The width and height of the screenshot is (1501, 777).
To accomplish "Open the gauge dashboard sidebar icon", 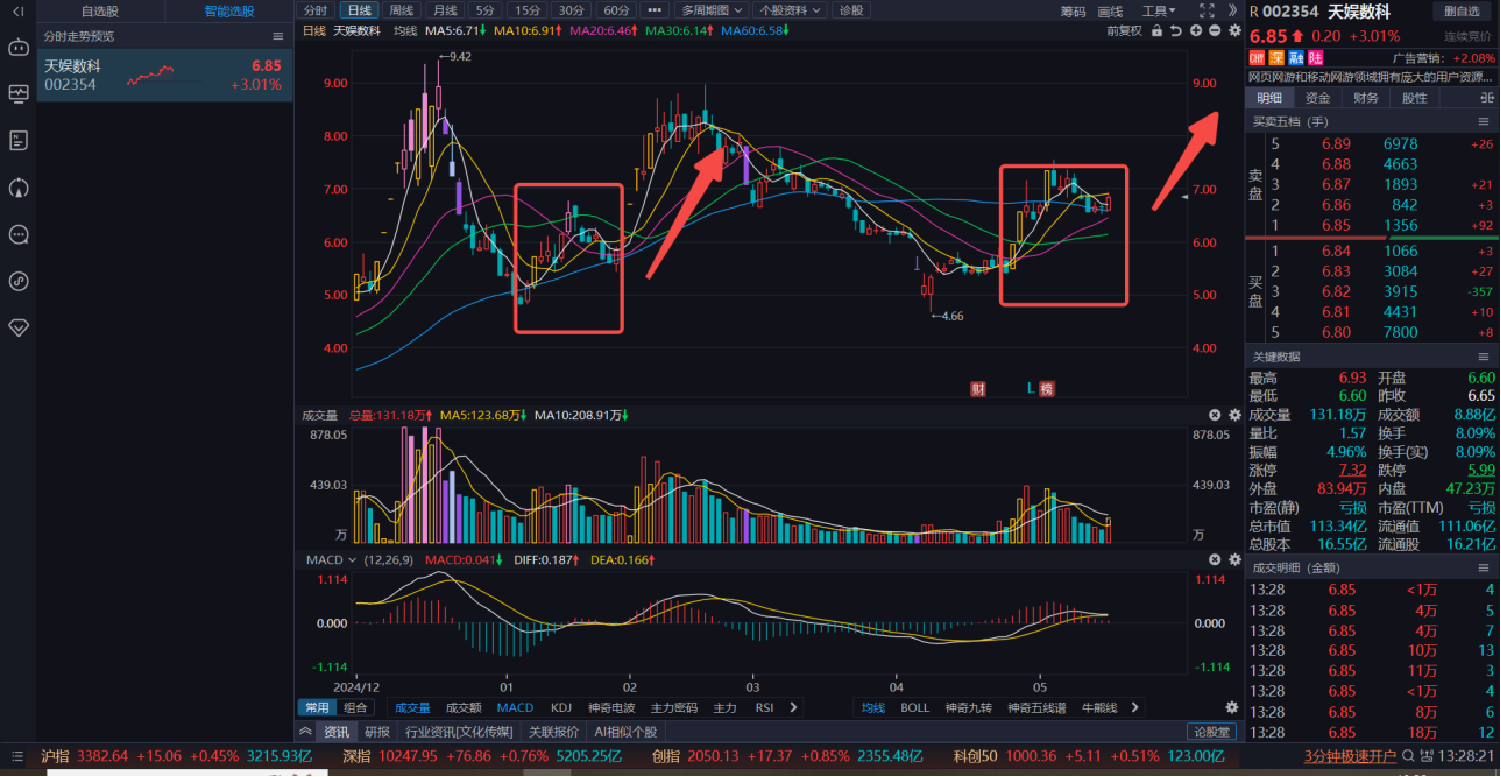I will tap(18, 187).
